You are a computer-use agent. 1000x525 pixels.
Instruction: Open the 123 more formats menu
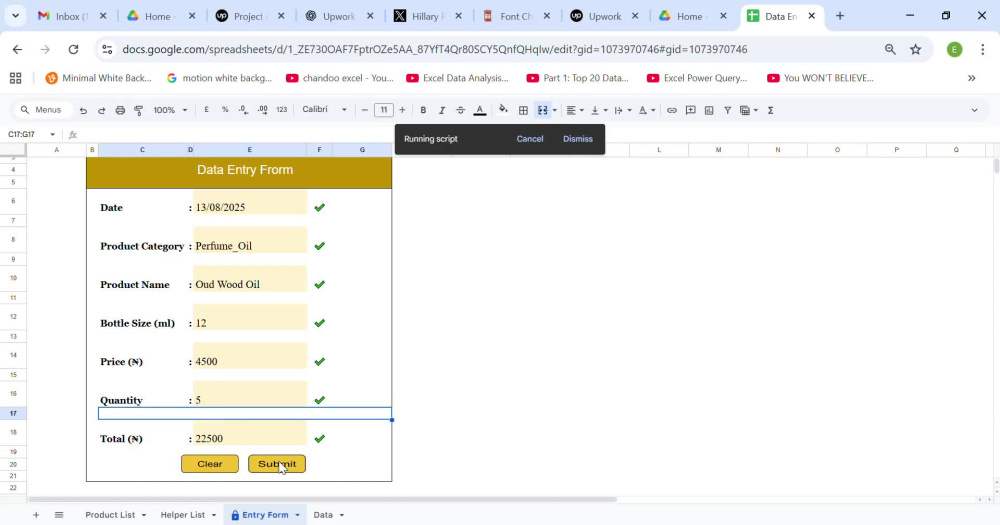[281, 110]
